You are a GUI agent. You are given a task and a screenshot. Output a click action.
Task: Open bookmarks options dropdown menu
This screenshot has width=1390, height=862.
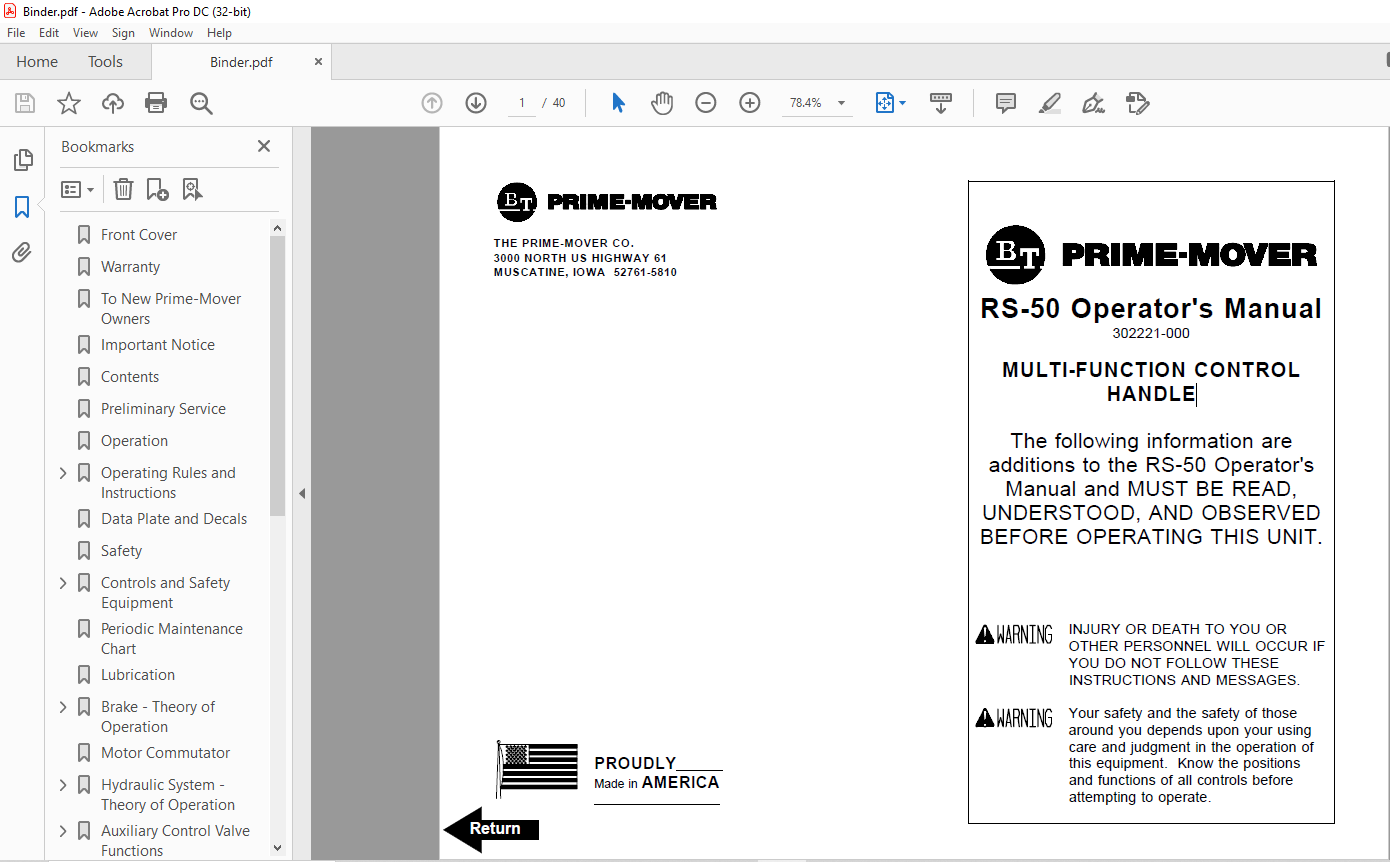(77, 189)
